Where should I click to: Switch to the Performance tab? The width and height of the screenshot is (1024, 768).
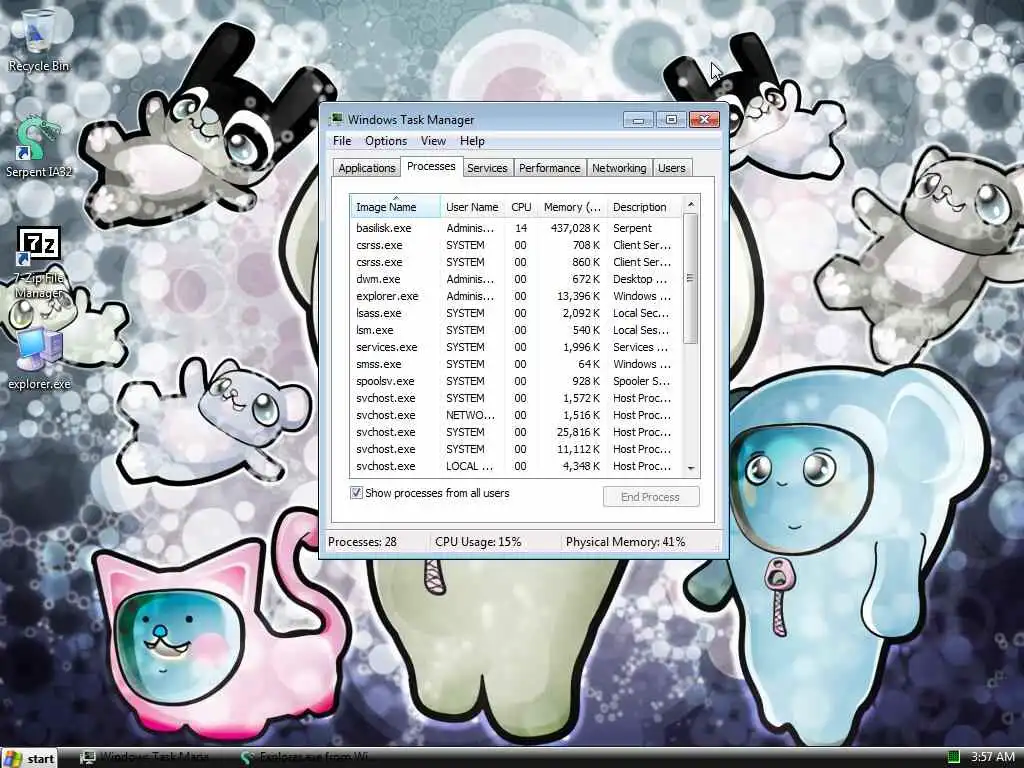pos(549,168)
